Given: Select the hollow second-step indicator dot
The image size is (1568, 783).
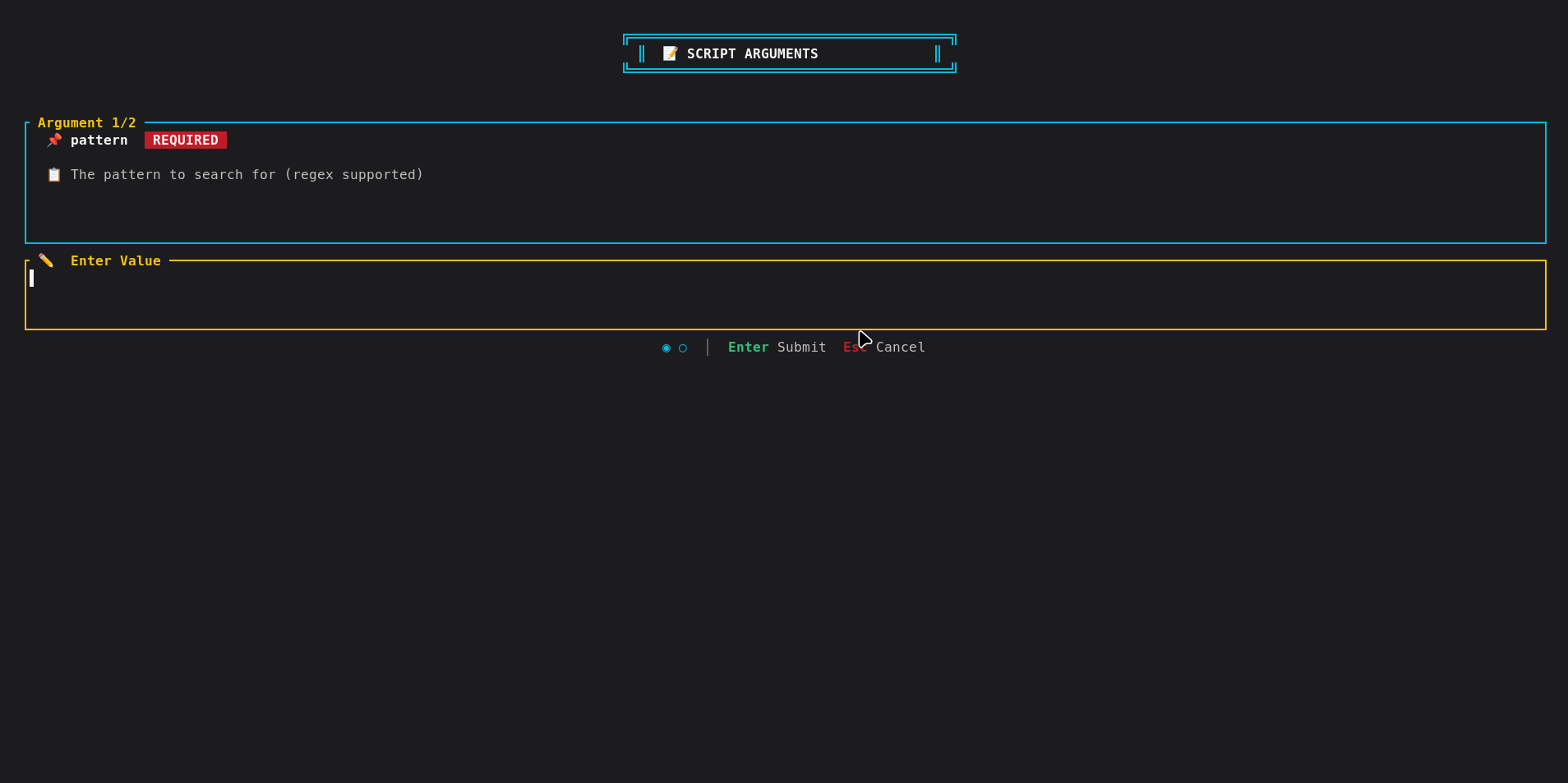Looking at the screenshot, I should 683,348.
